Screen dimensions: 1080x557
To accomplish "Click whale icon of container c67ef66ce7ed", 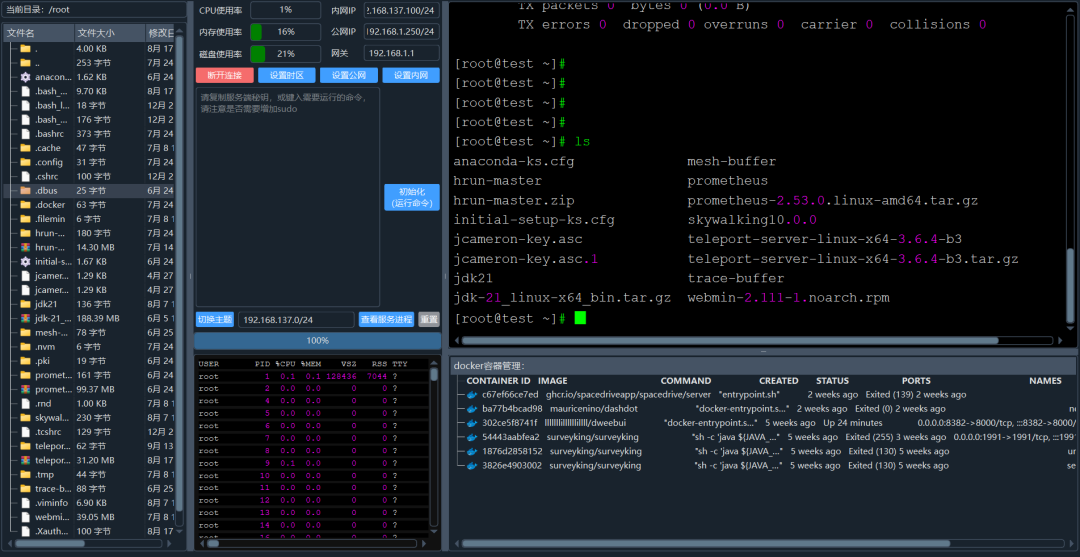I will click(472, 395).
